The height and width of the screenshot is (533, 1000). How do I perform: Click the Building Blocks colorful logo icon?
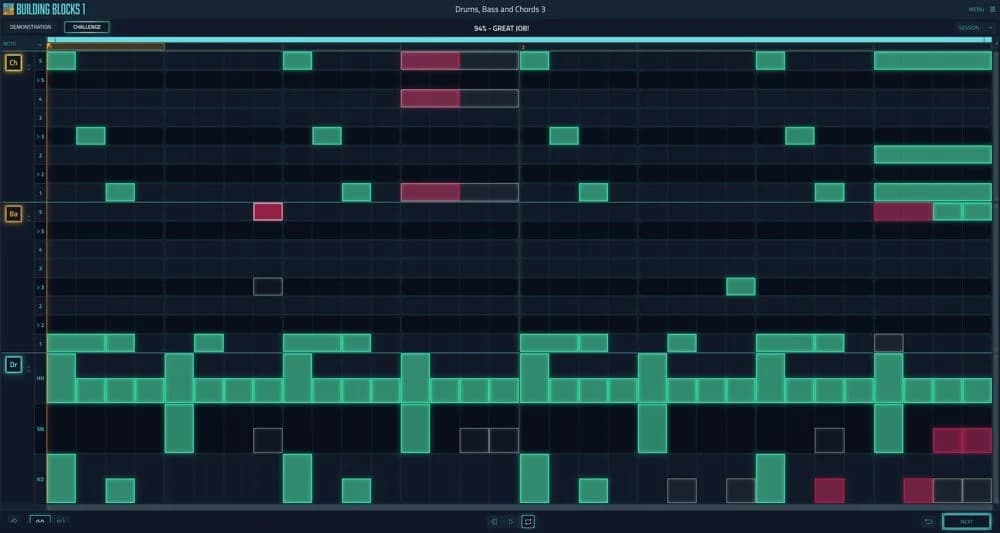(x=8, y=9)
